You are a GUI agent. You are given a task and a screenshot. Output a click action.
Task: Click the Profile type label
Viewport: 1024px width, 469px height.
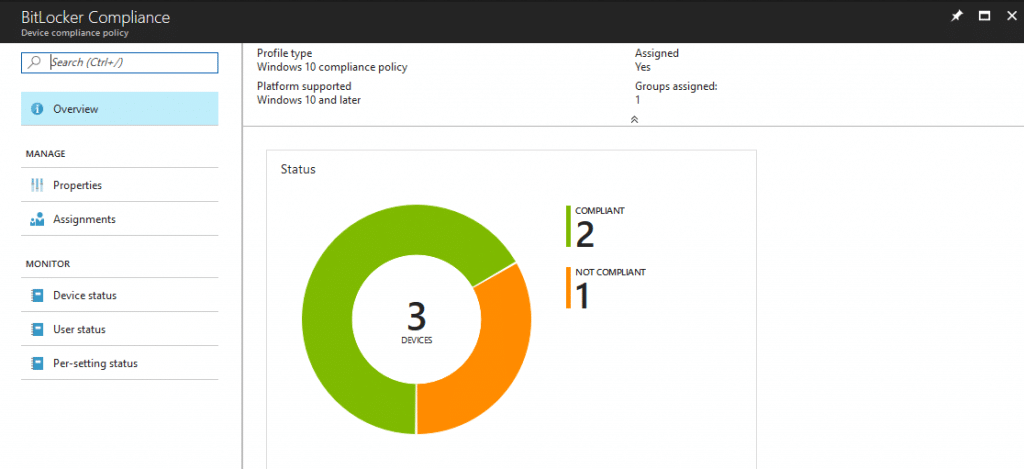click(284, 53)
